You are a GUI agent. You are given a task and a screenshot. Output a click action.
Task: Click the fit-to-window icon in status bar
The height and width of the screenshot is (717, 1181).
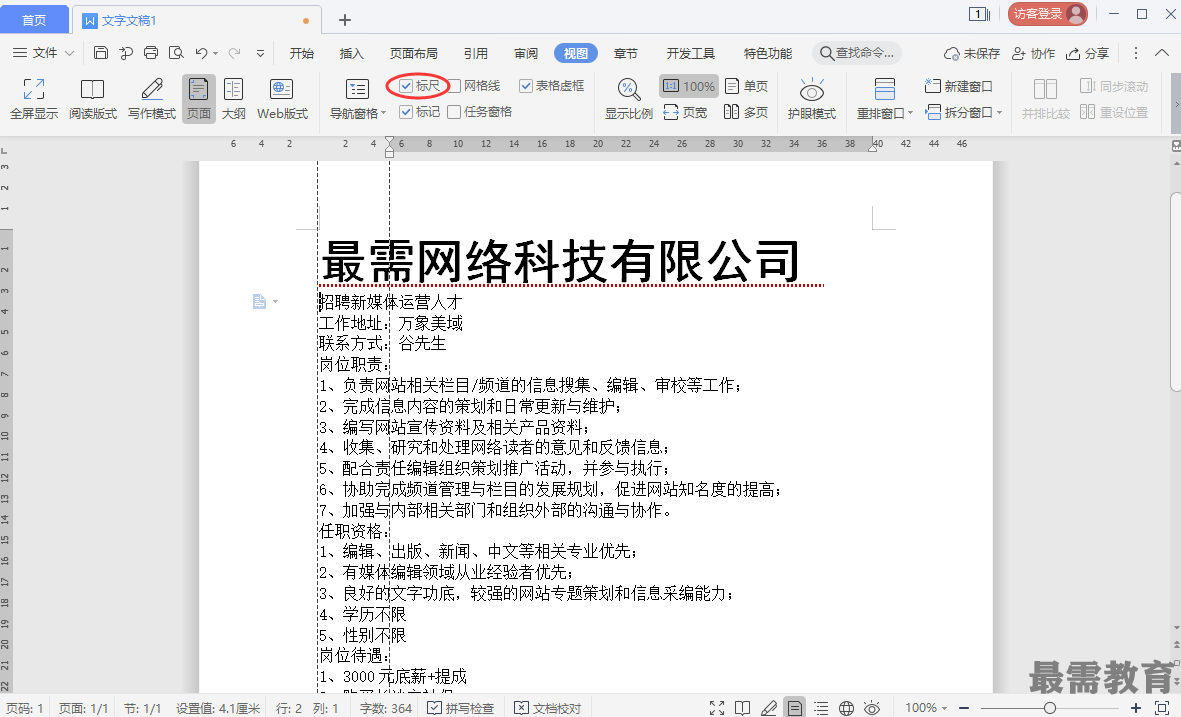coord(1162,708)
